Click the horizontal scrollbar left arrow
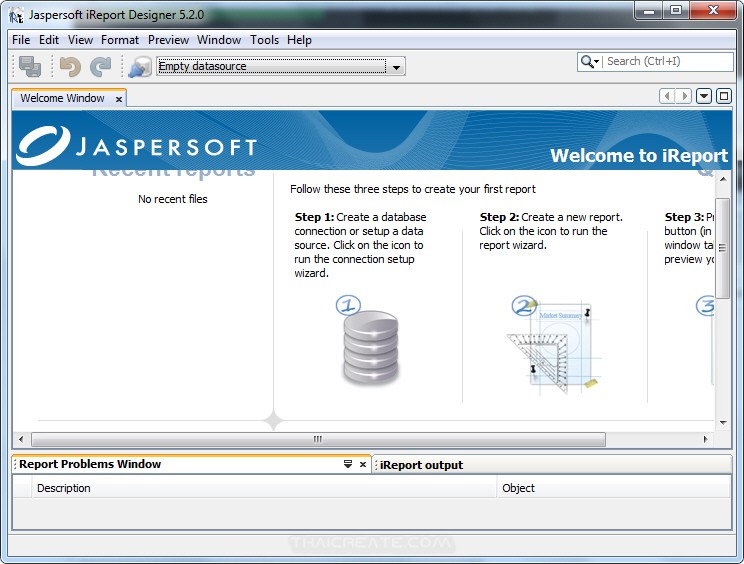Viewport: 744px width, 564px height. tap(21, 439)
